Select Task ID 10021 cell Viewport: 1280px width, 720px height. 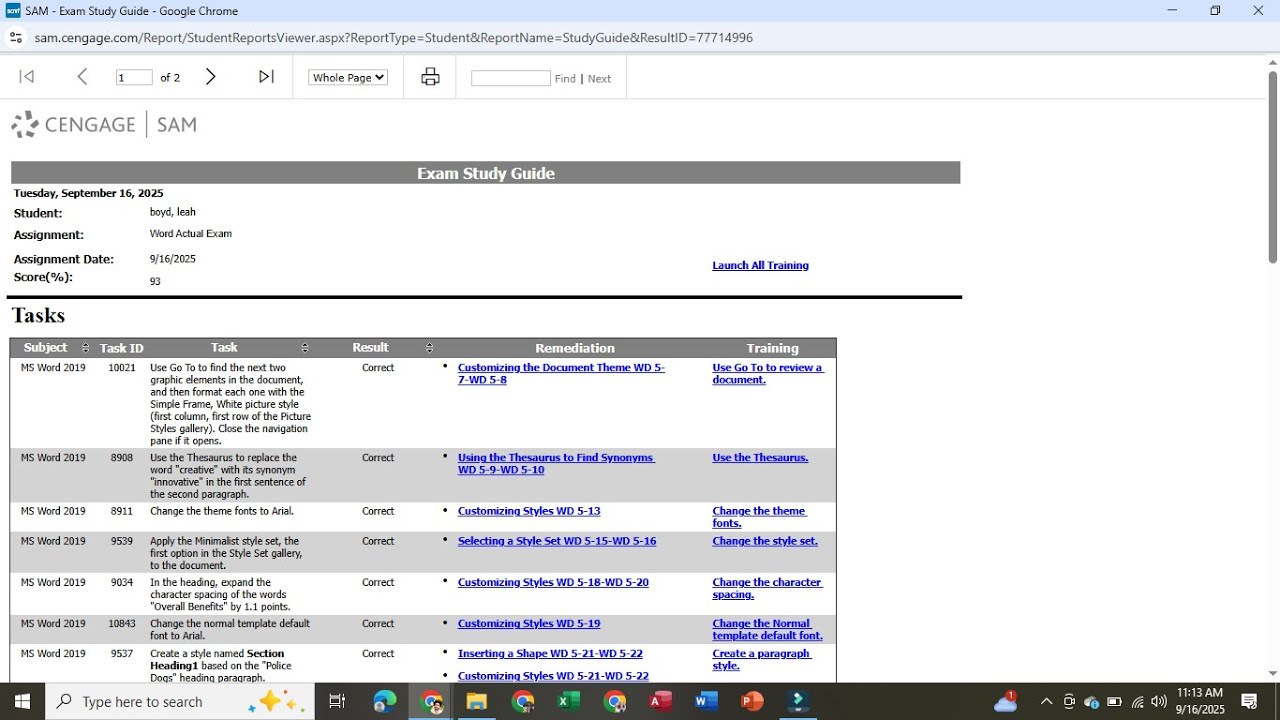tap(122, 368)
